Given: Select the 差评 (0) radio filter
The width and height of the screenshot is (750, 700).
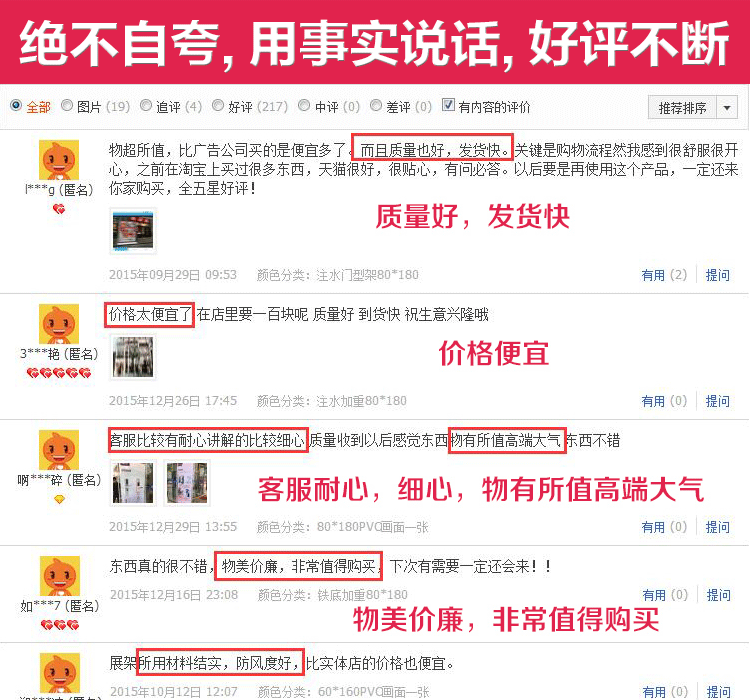Looking at the screenshot, I should (376, 105).
